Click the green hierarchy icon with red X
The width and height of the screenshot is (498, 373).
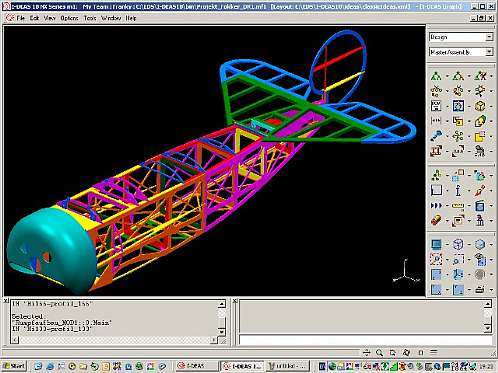click(480, 76)
